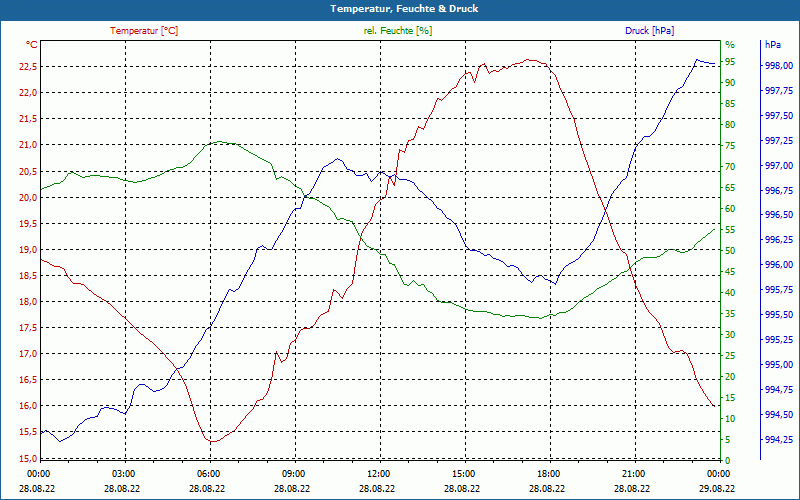
Task: Click the green "95" humidity axis value
Action: (x=730, y=62)
